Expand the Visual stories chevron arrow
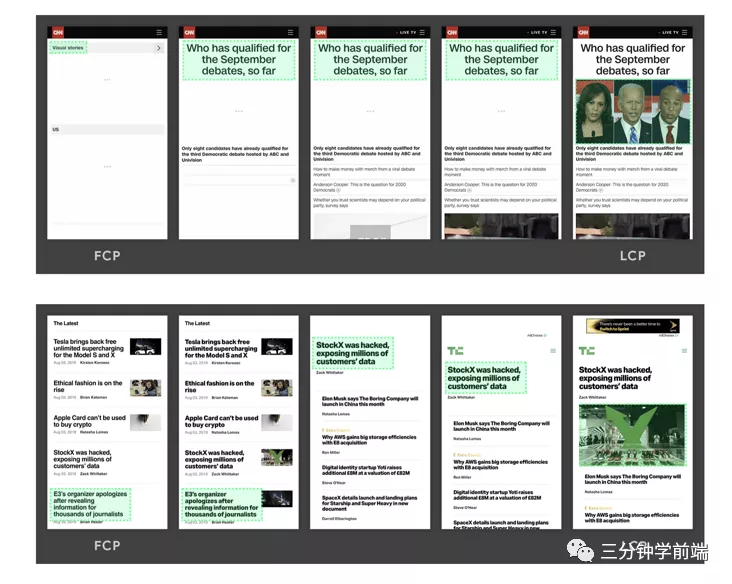This screenshot has width=732, height=584. pos(159,48)
